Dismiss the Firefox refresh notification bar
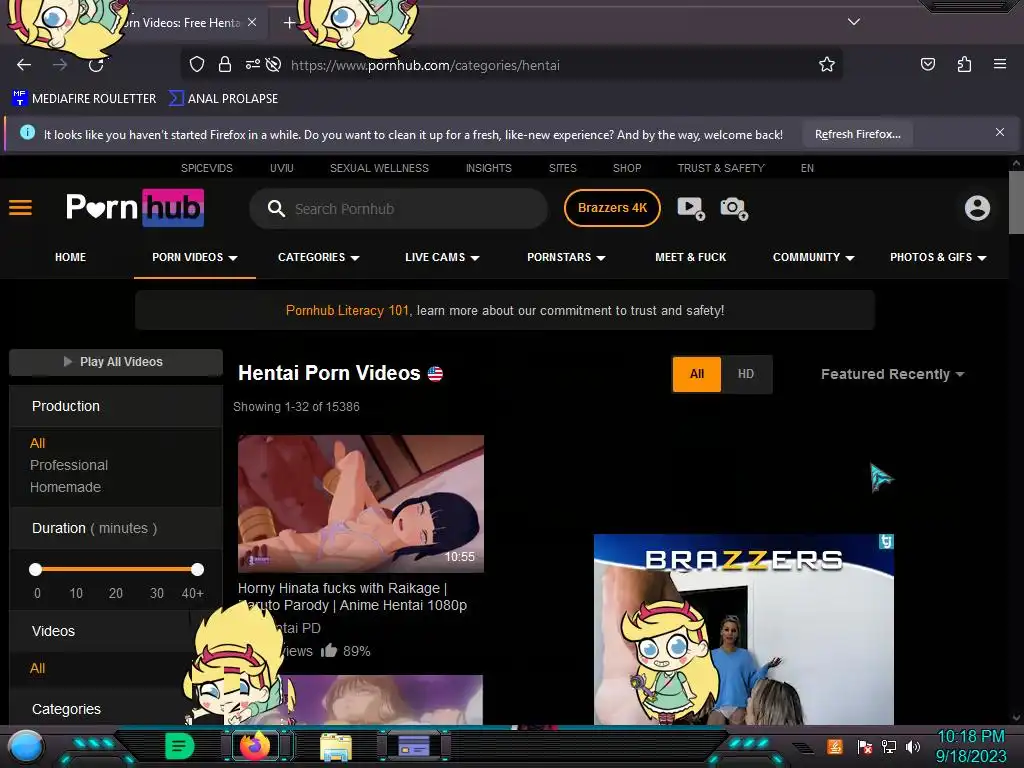This screenshot has height=768, width=1024. (1000, 133)
